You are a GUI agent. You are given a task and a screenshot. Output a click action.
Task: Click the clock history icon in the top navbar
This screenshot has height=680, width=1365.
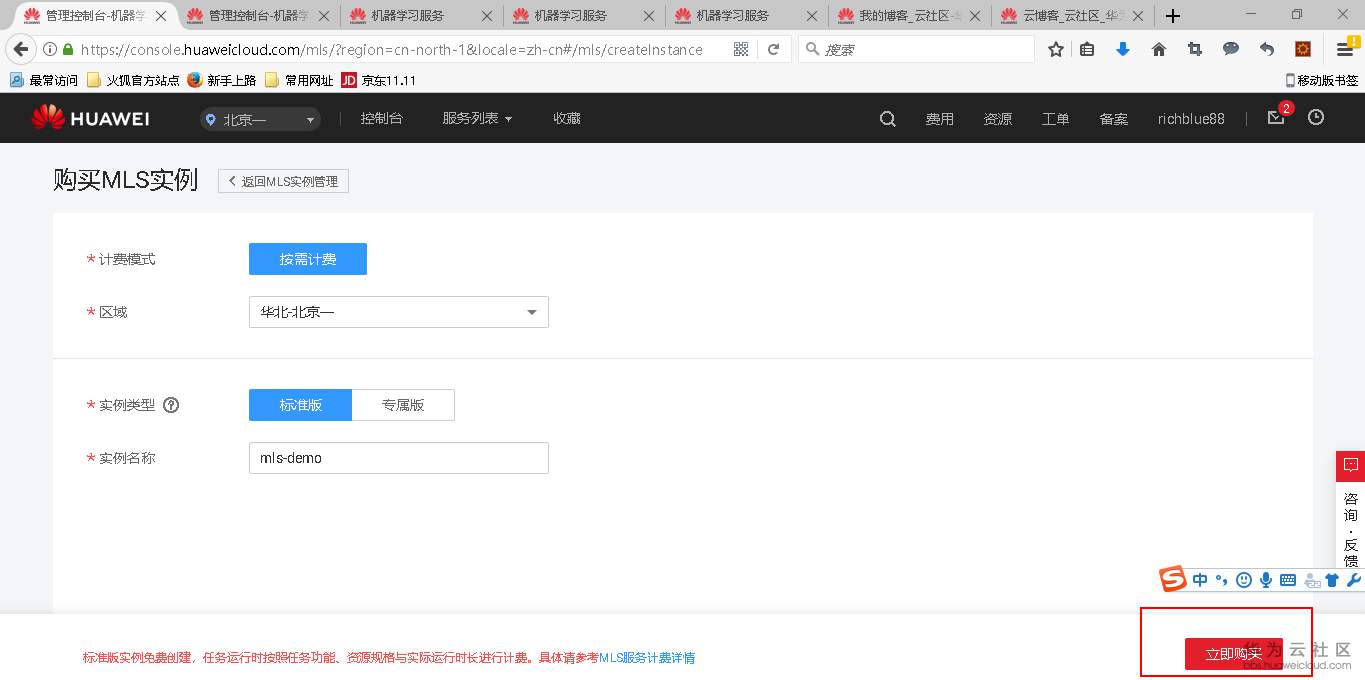click(x=1316, y=118)
